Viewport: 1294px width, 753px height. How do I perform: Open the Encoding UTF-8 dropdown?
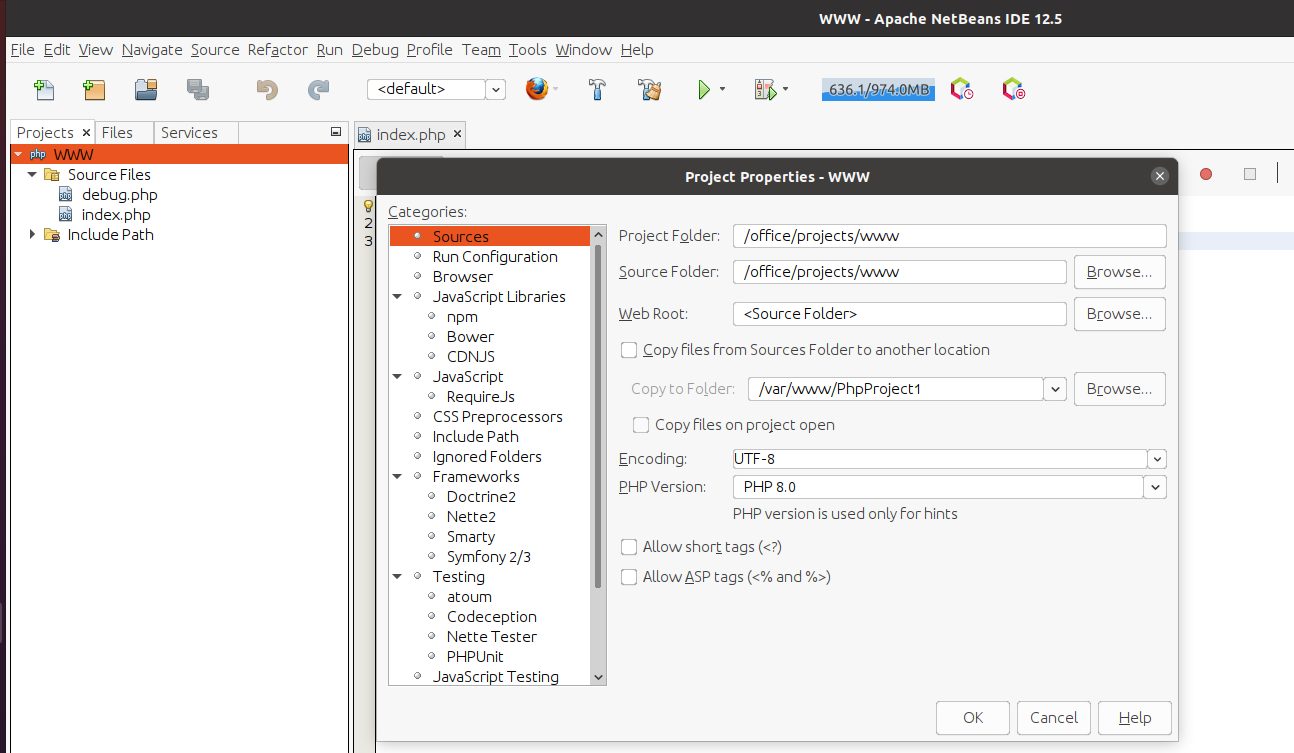coord(1157,459)
